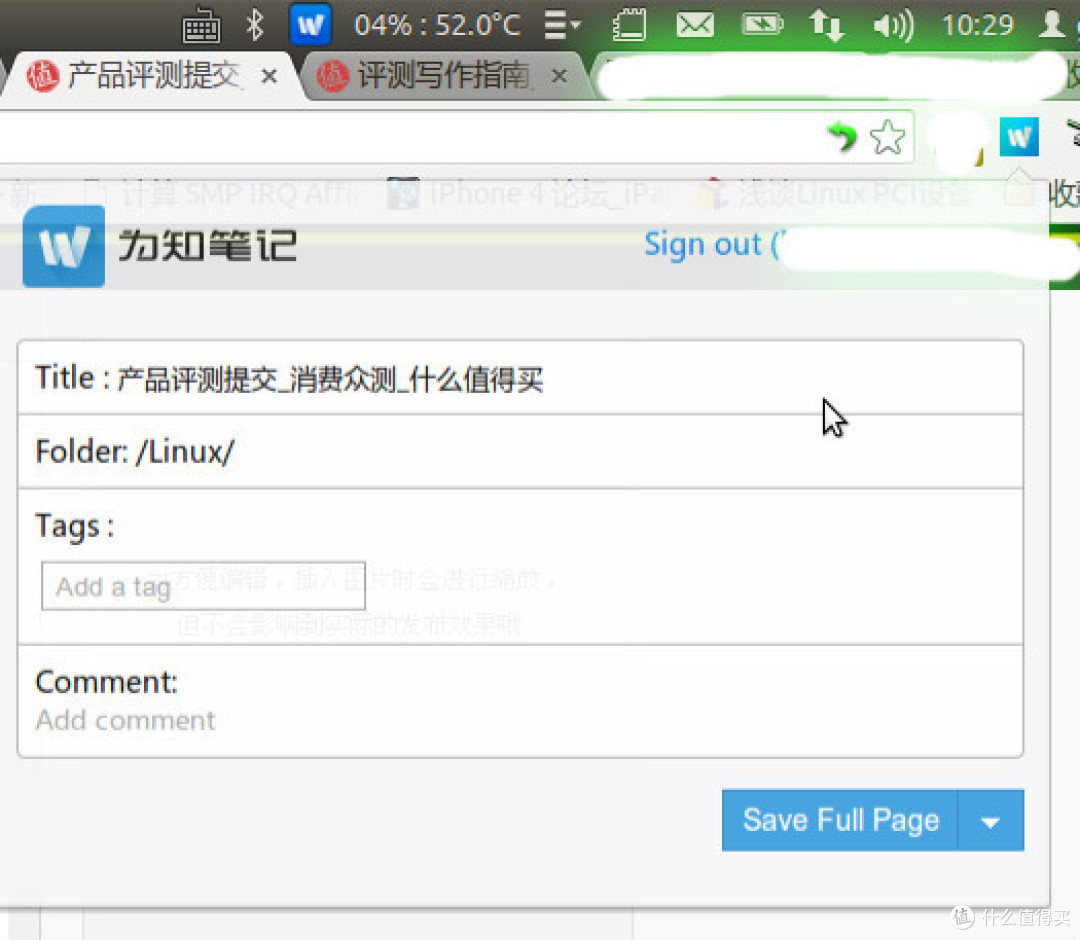
Task: Open the 浅谈Linux PCI设备 bookmark
Action: click(835, 194)
